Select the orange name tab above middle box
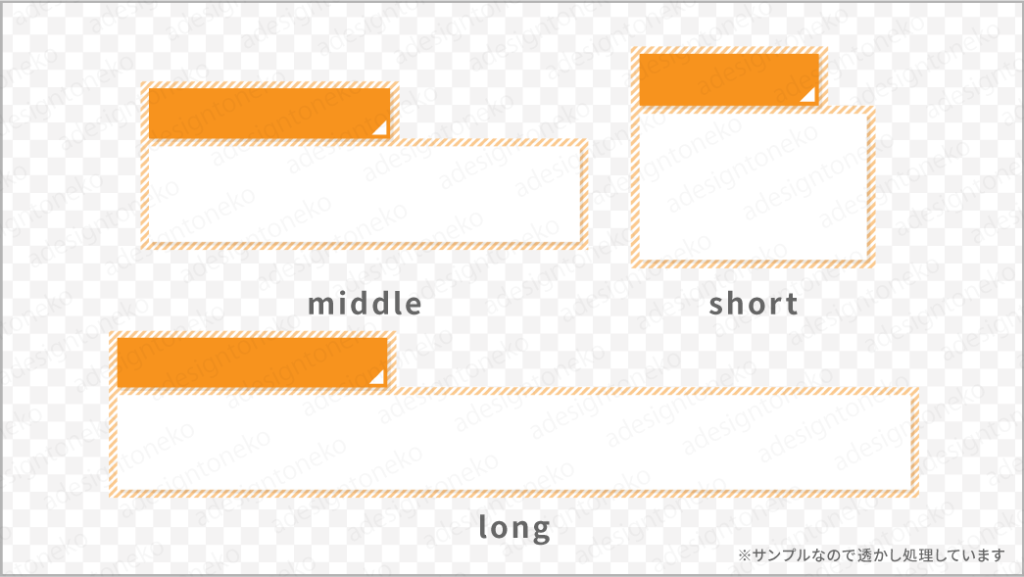Screen dimensions: 1024x577 (x=269, y=114)
